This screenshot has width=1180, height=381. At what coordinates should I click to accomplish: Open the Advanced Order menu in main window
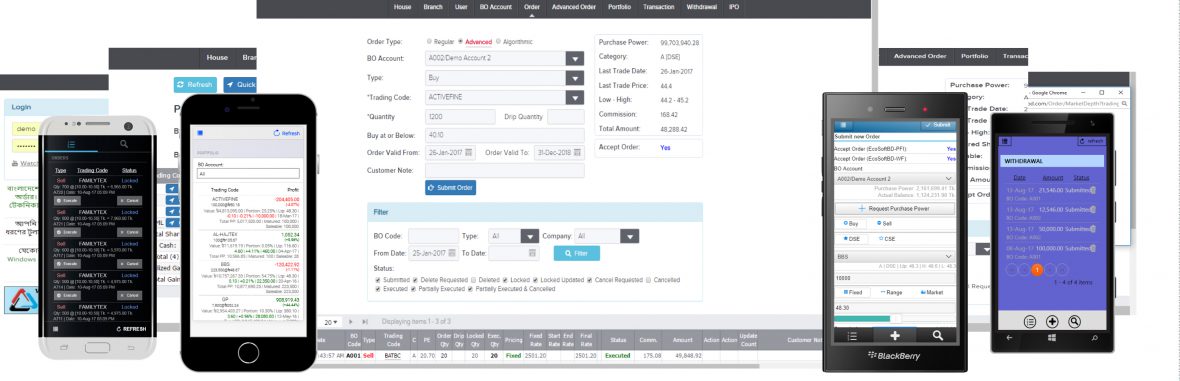coord(573,7)
